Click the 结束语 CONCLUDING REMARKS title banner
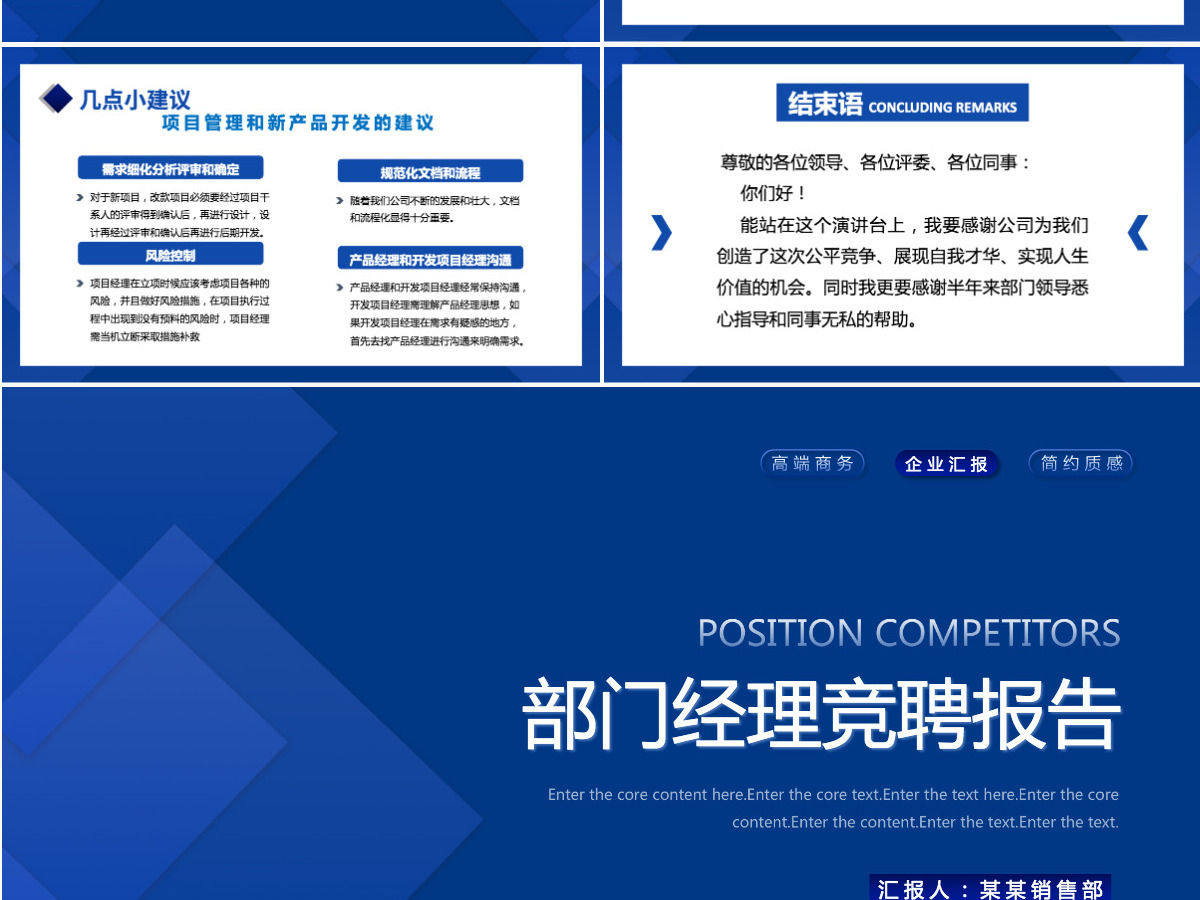The width and height of the screenshot is (1200, 900). [x=902, y=103]
